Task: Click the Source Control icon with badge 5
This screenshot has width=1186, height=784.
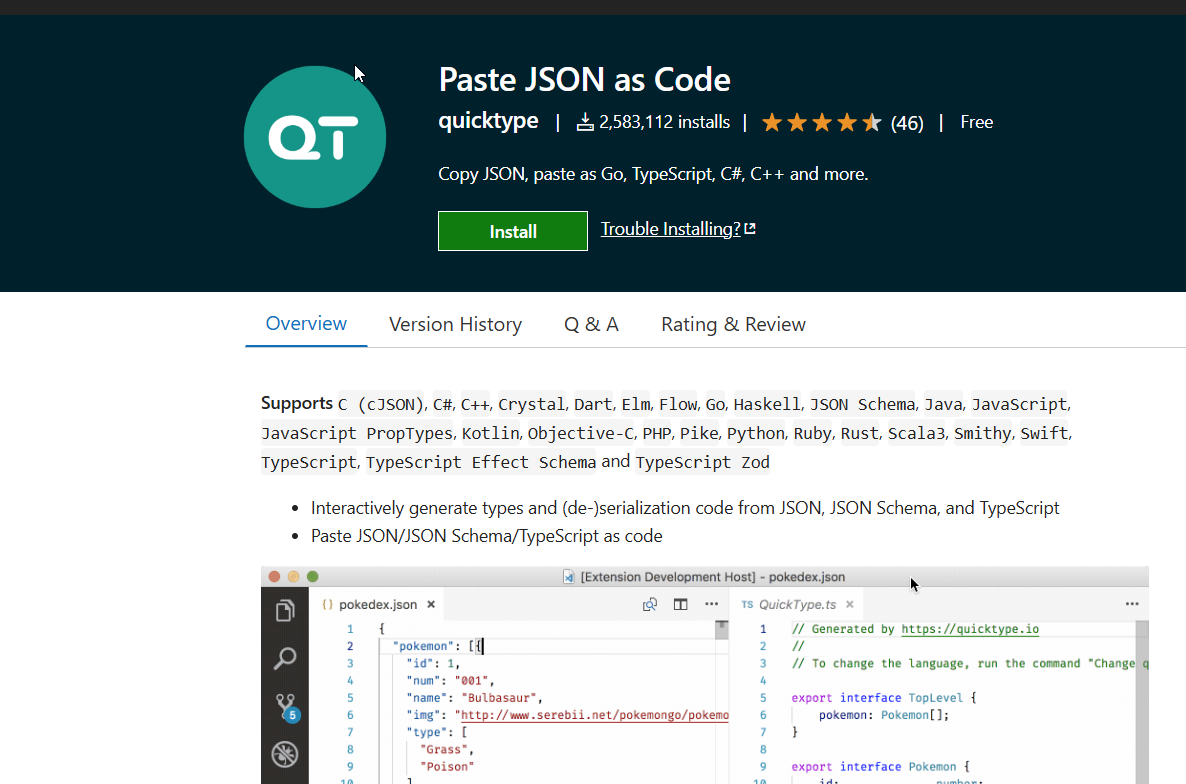Action: 287,708
